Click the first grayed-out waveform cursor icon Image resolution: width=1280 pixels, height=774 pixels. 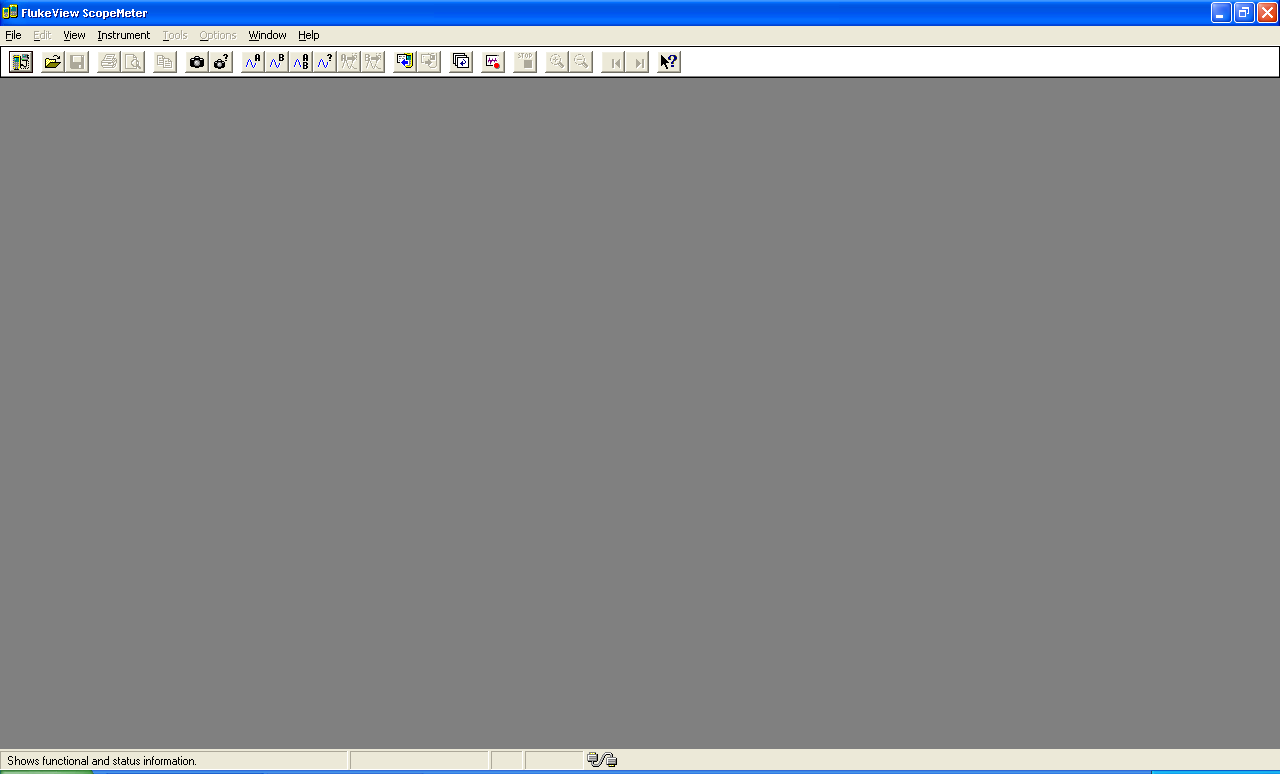[x=349, y=62]
